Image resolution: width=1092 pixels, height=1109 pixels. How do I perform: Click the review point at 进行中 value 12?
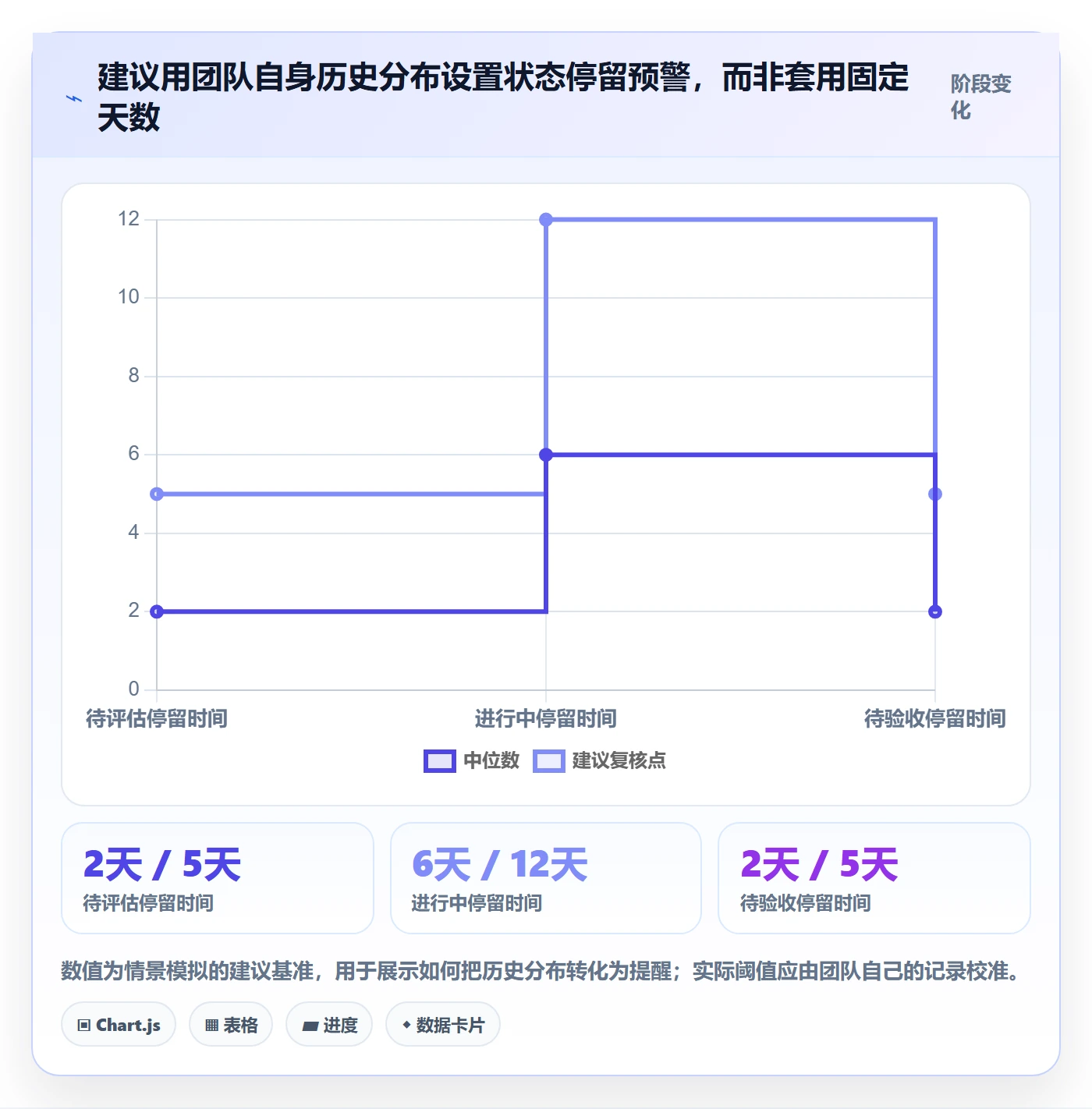(546, 220)
